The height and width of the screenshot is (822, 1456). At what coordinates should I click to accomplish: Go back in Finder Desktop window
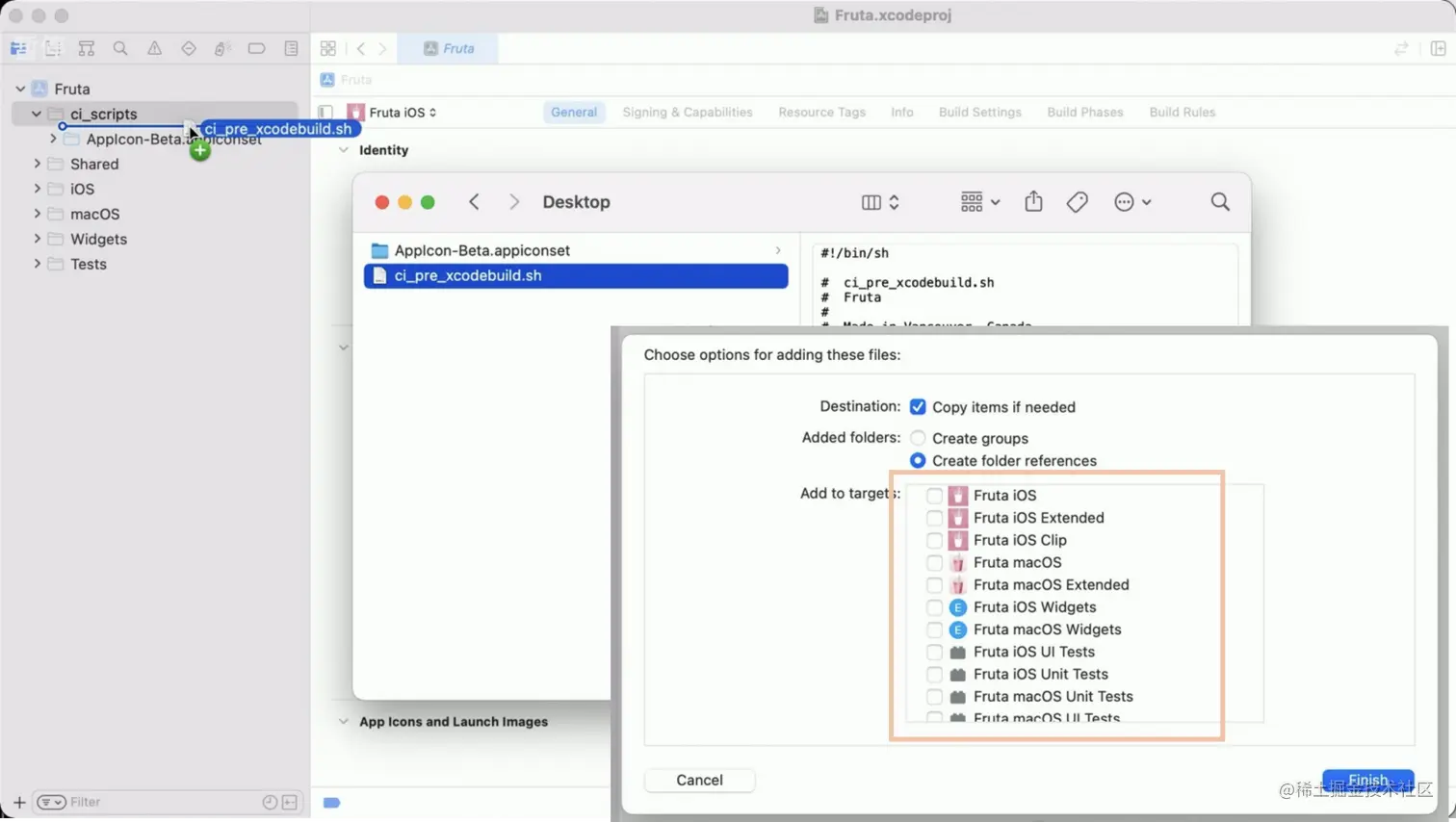pyautogui.click(x=474, y=202)
